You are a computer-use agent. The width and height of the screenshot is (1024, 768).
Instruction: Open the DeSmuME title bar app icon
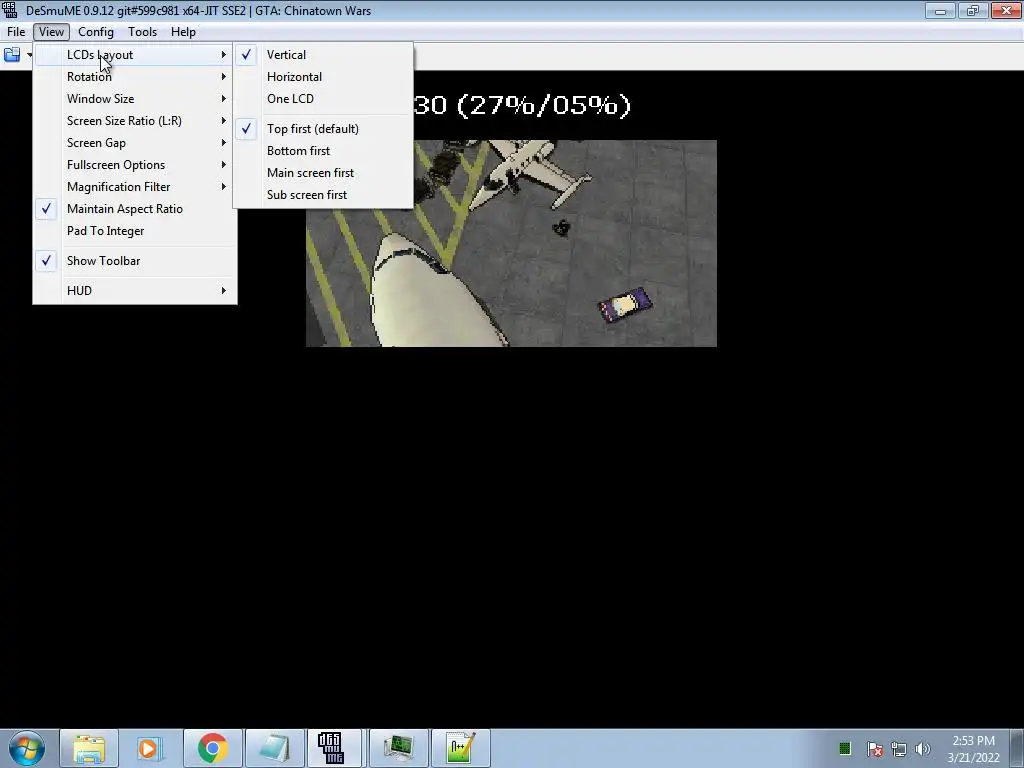10,10
